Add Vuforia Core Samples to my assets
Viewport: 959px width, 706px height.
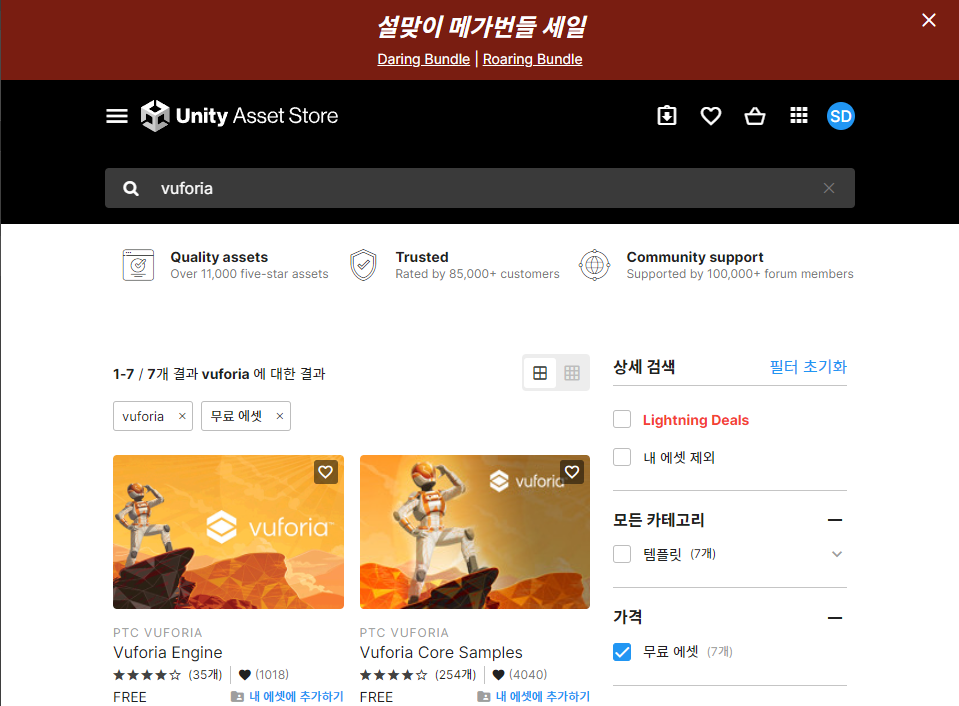click(x=533, y=697)
